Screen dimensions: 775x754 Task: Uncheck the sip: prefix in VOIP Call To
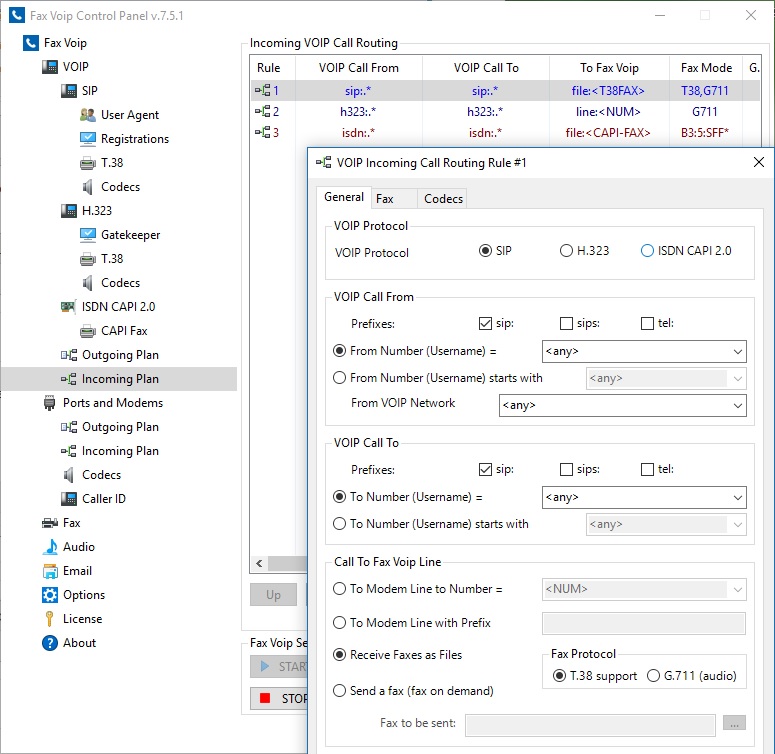[x=485, y=469]
